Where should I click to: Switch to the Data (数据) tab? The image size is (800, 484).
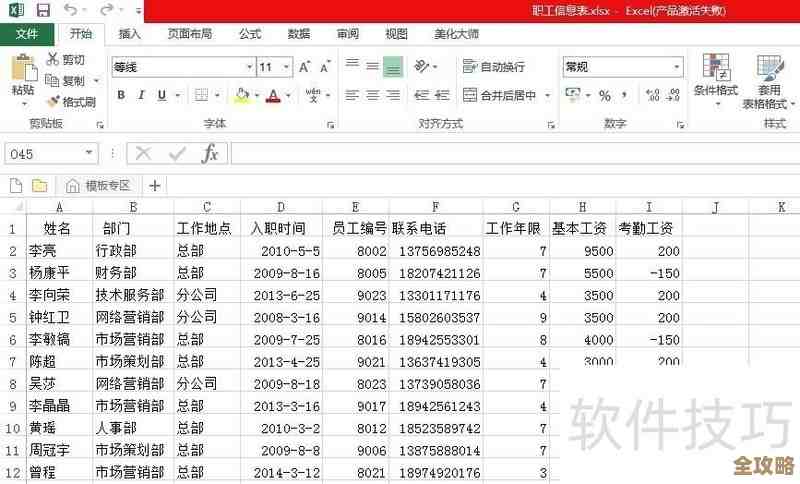[298, 34]
